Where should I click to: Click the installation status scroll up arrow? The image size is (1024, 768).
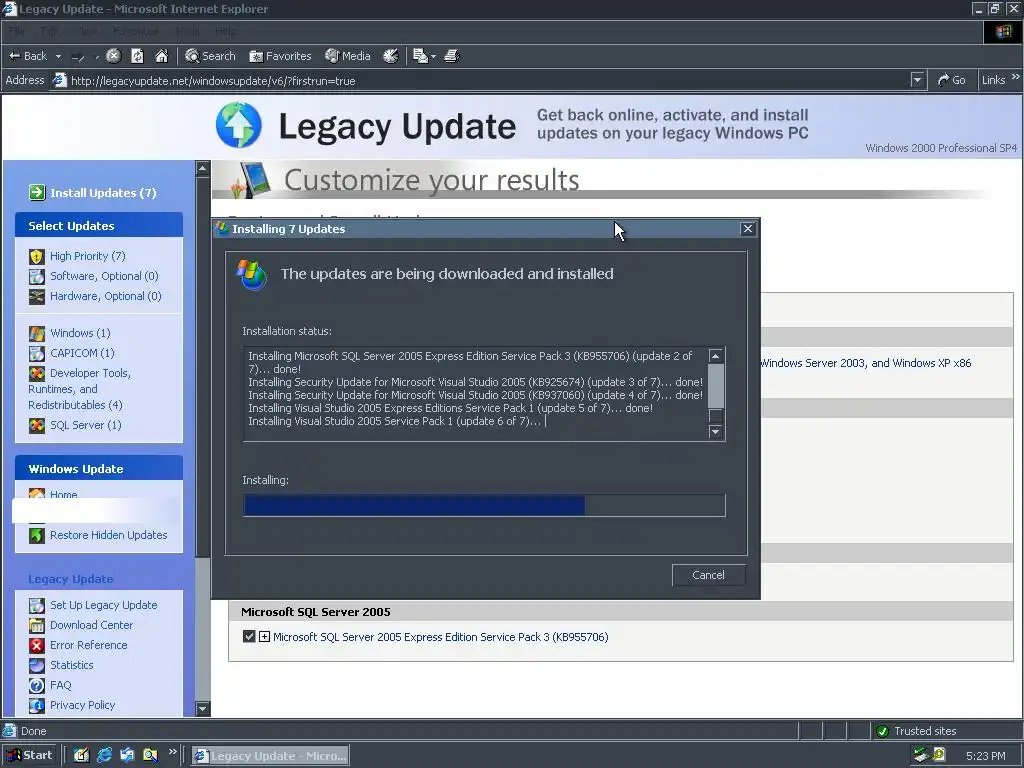(x=716, y=356)
